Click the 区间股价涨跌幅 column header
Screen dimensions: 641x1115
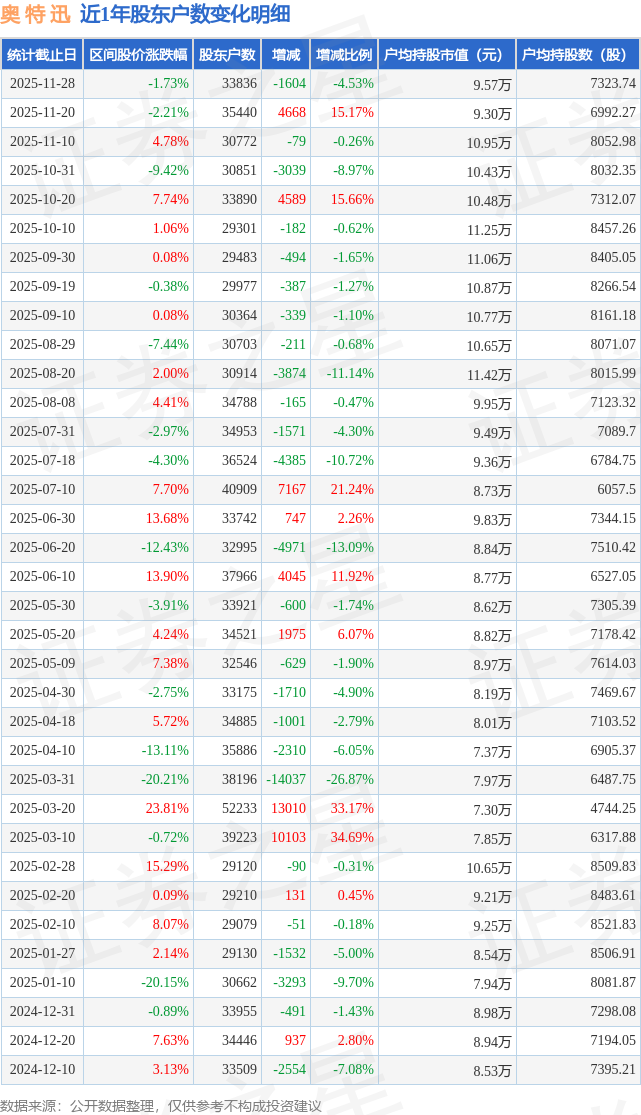point(137,55)
